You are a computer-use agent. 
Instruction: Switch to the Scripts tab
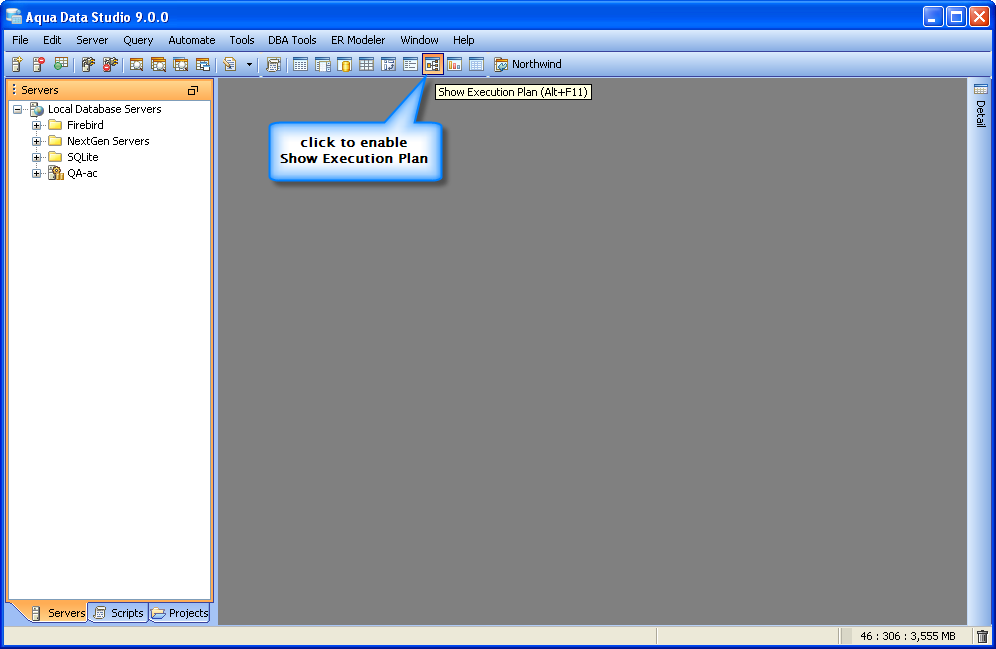119,613
